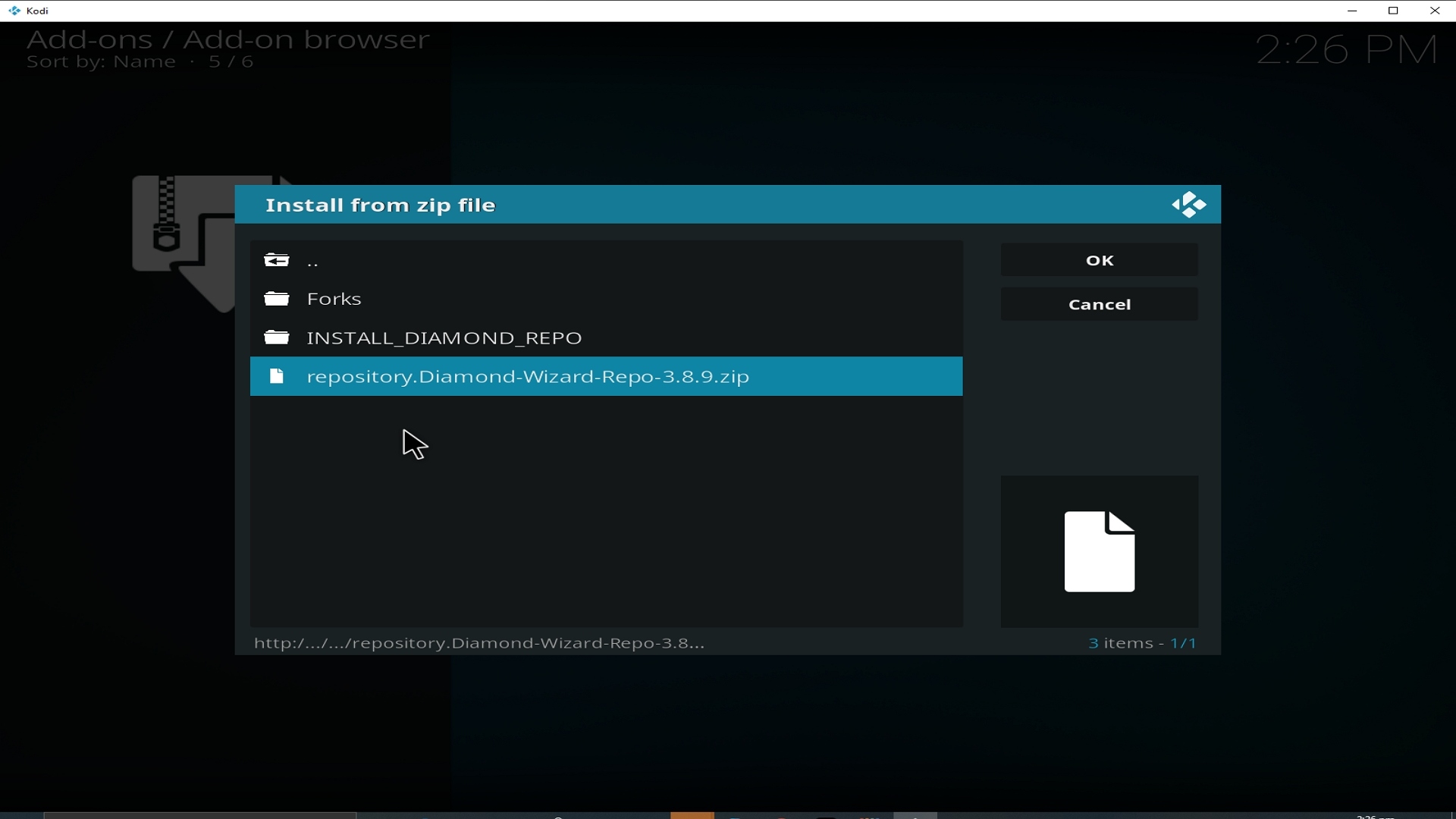
Task: Click the folder icon beside Forks
Action: pyautogui.click(x=277, y=300)
